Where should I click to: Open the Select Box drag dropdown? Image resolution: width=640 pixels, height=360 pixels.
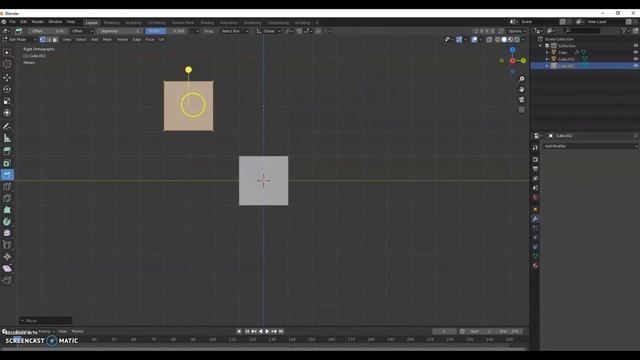pos(234,31)
